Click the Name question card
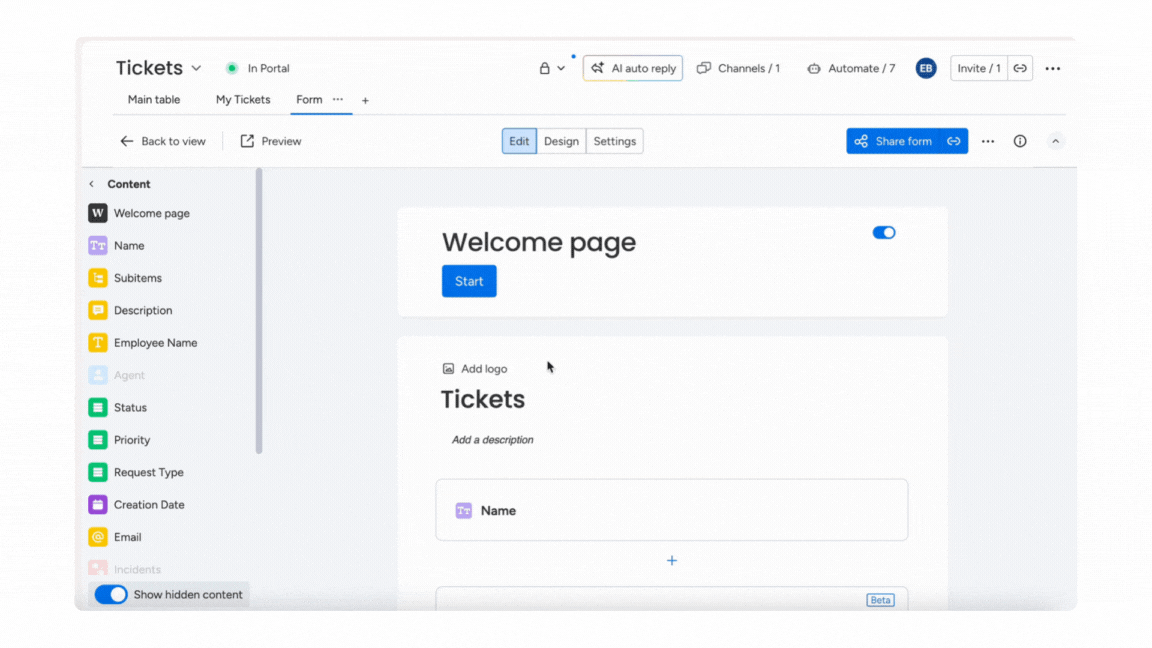Screen dimensions: 1152x648 tap(672, 510)
